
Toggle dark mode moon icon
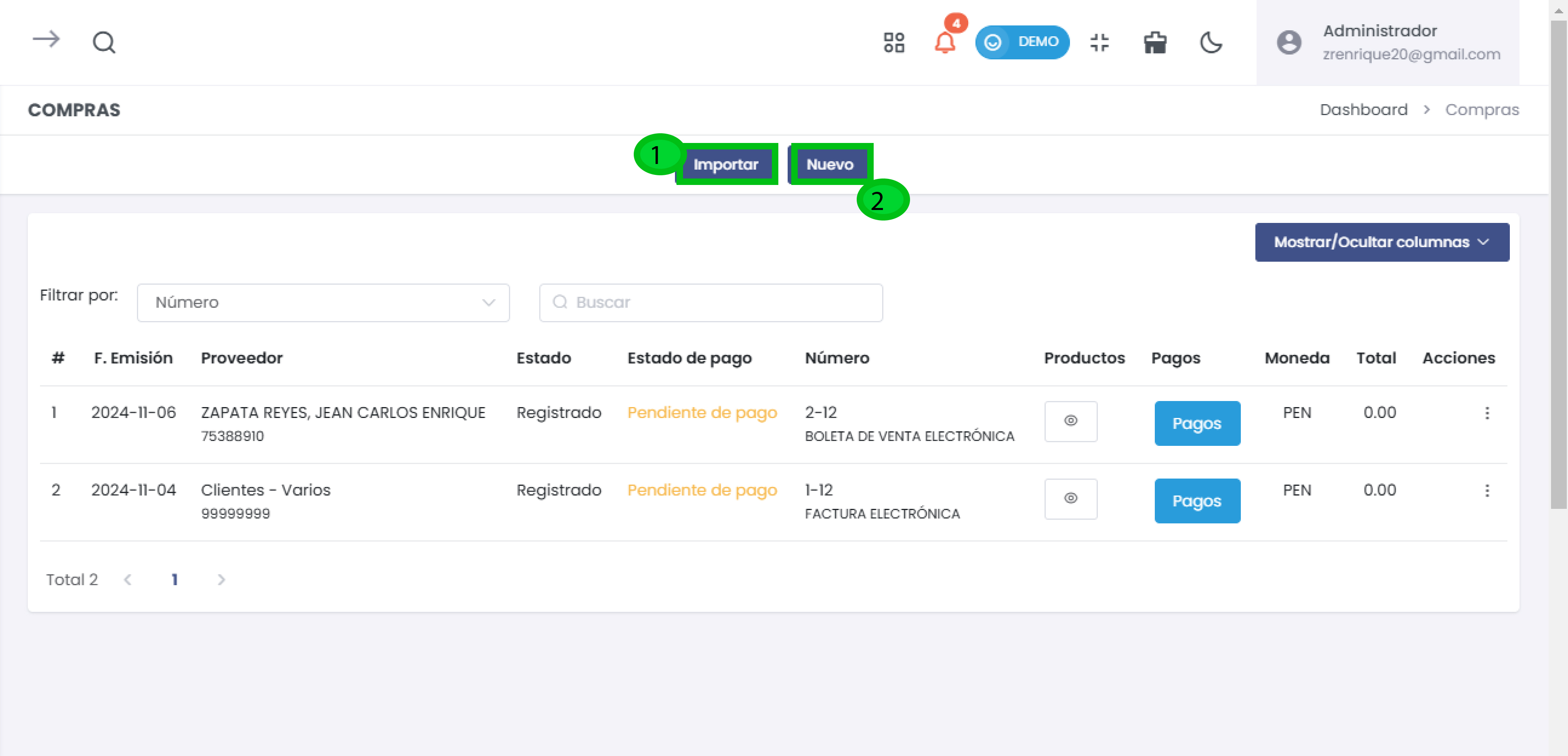click(x=1211, y=43)
